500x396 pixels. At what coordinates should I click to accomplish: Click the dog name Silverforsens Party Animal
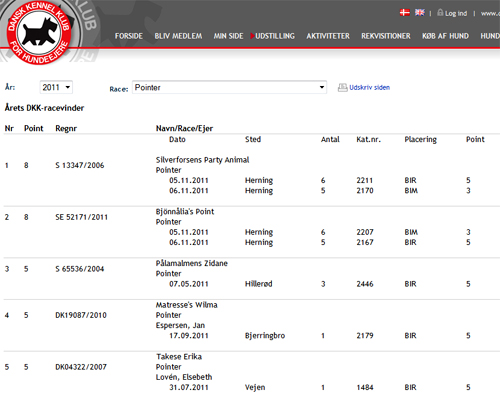(202, 160)
